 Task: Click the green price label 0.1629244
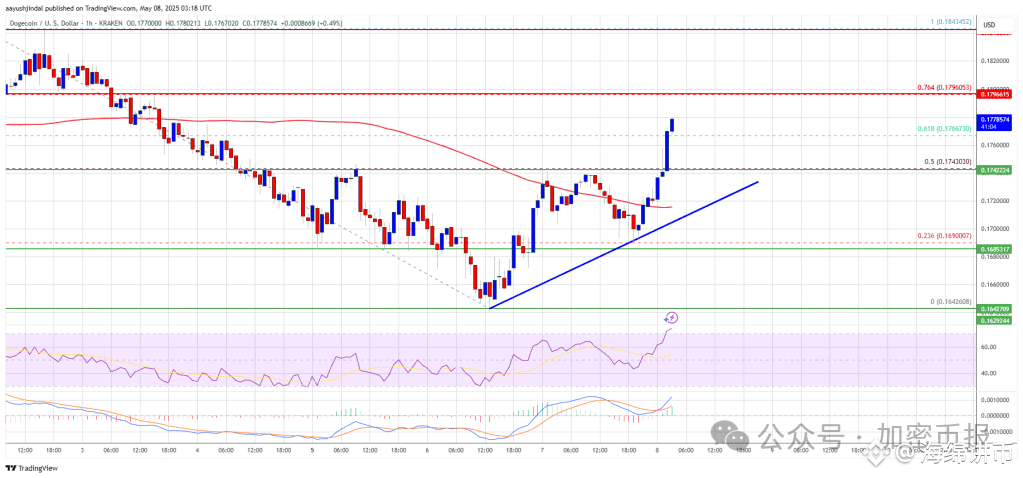coord(994,321)
